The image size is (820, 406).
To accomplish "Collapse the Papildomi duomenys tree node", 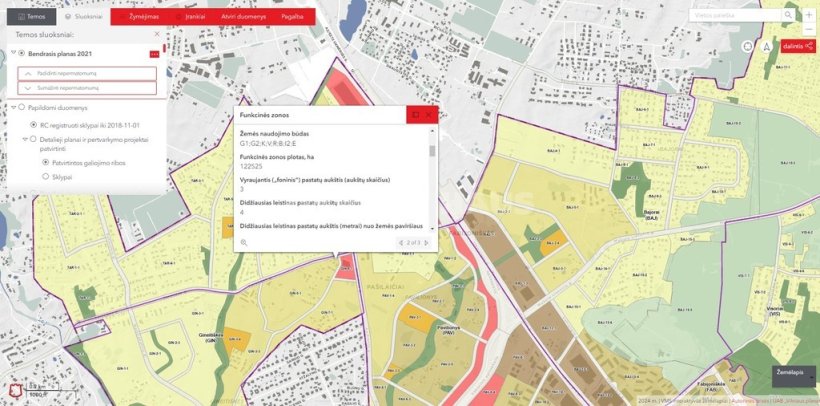I will 11,108.
